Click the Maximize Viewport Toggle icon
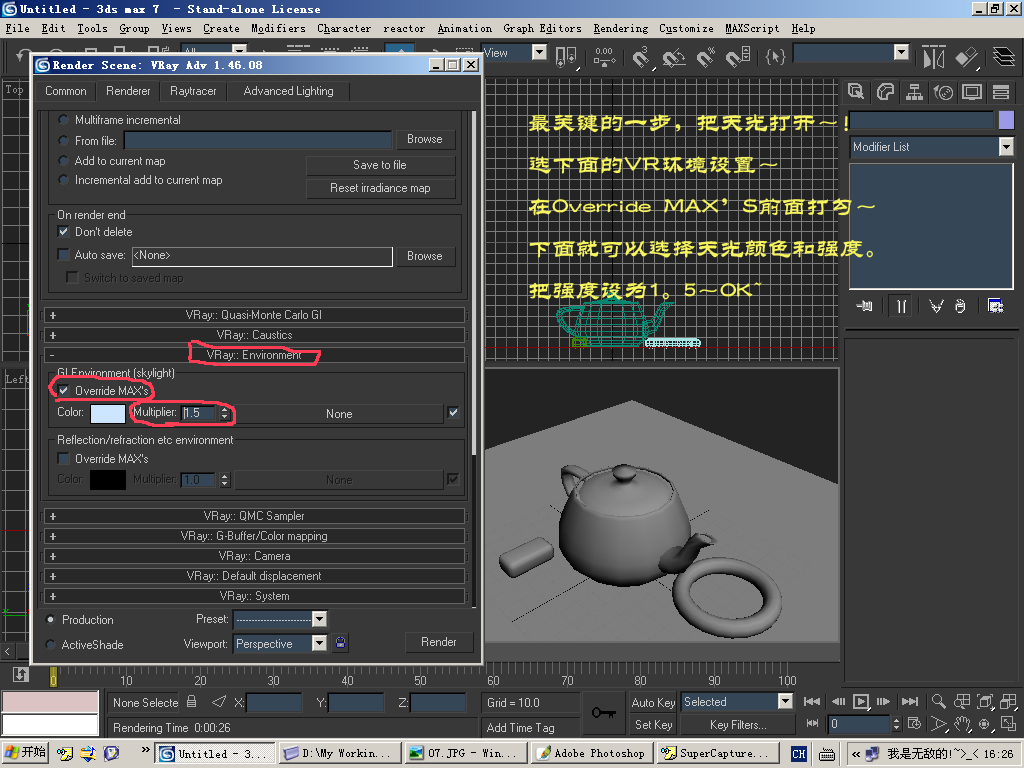The height and width of the screenshot is (768, 1024). [1008, 724]
